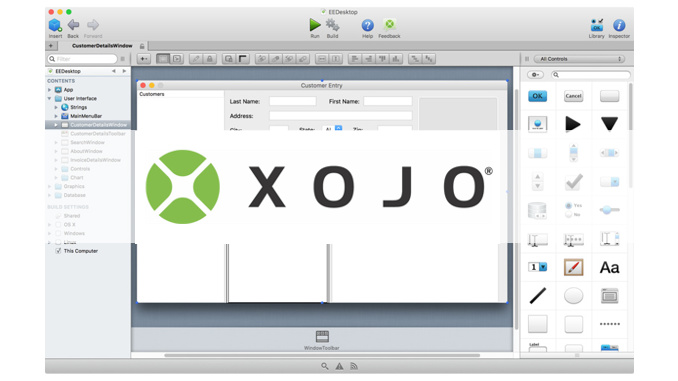The image size is (678, 381).
Task: Open the All Controls dropdown
Action: 579,59
